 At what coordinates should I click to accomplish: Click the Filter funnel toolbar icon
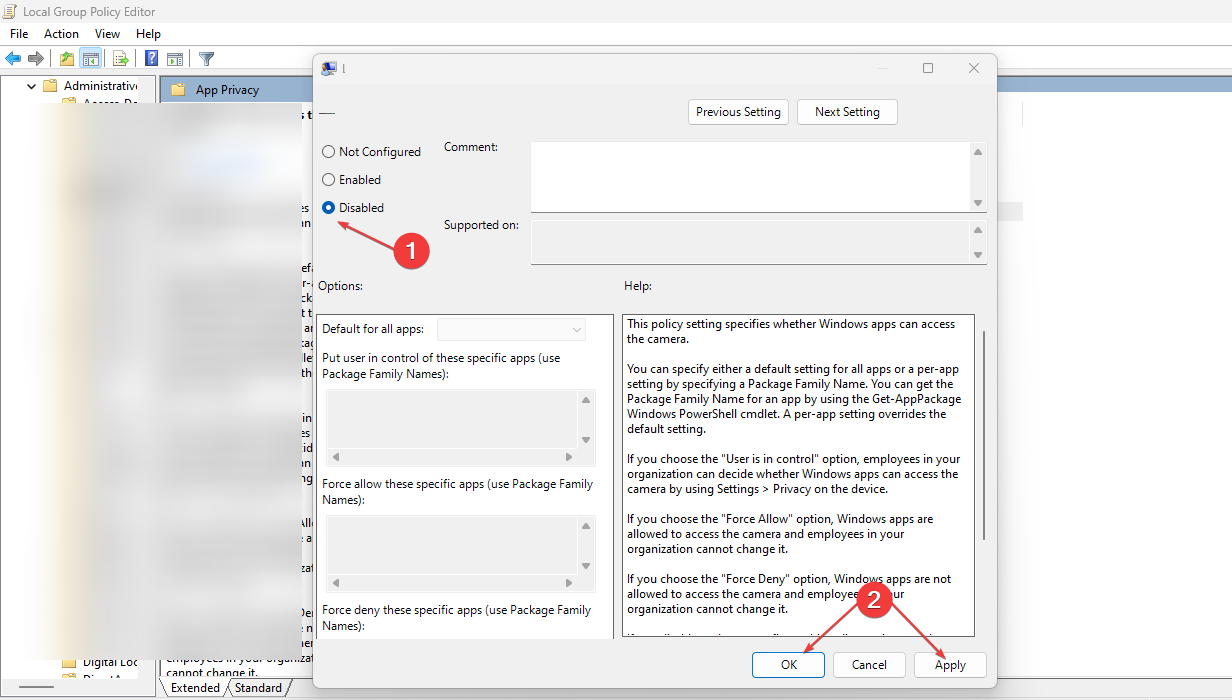[206, 59]
